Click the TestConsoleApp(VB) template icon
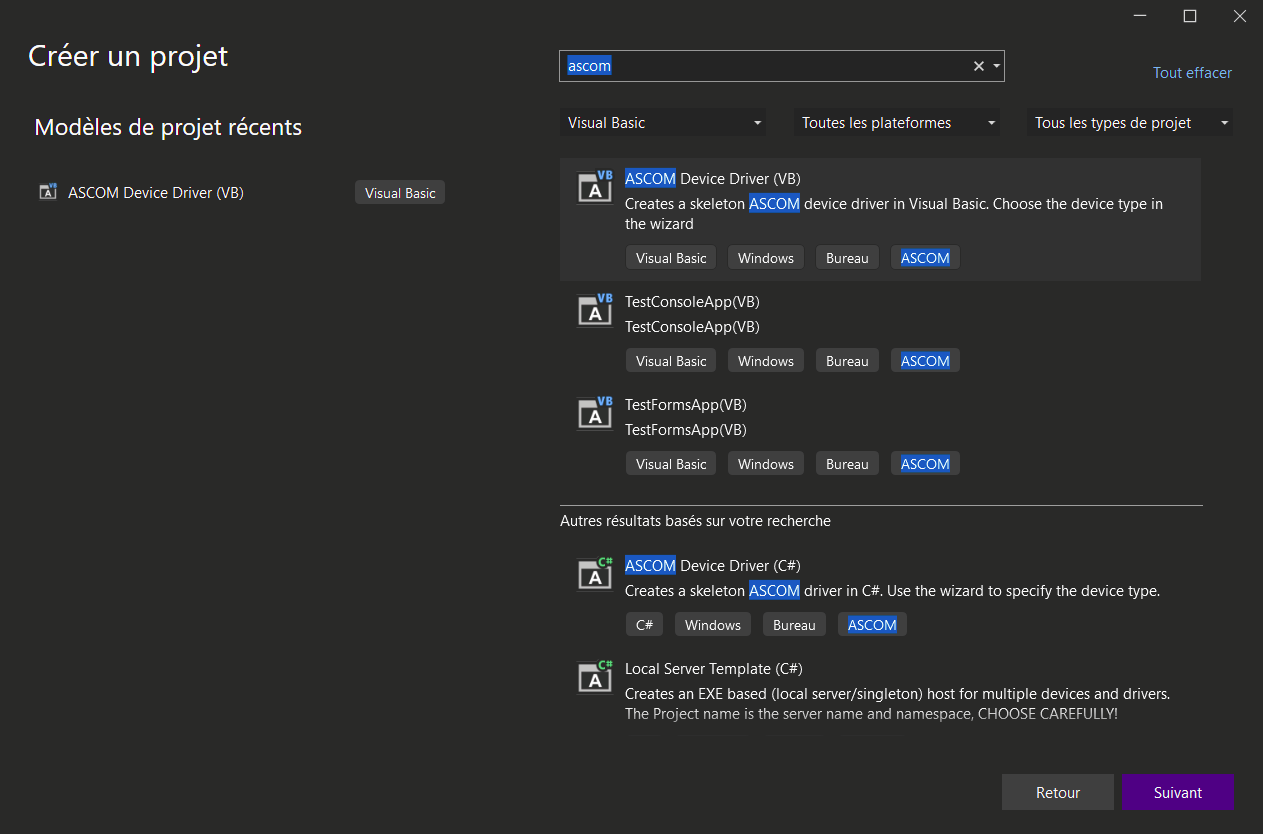Viewport: 1263px width, 834px height. coord(595,310)
